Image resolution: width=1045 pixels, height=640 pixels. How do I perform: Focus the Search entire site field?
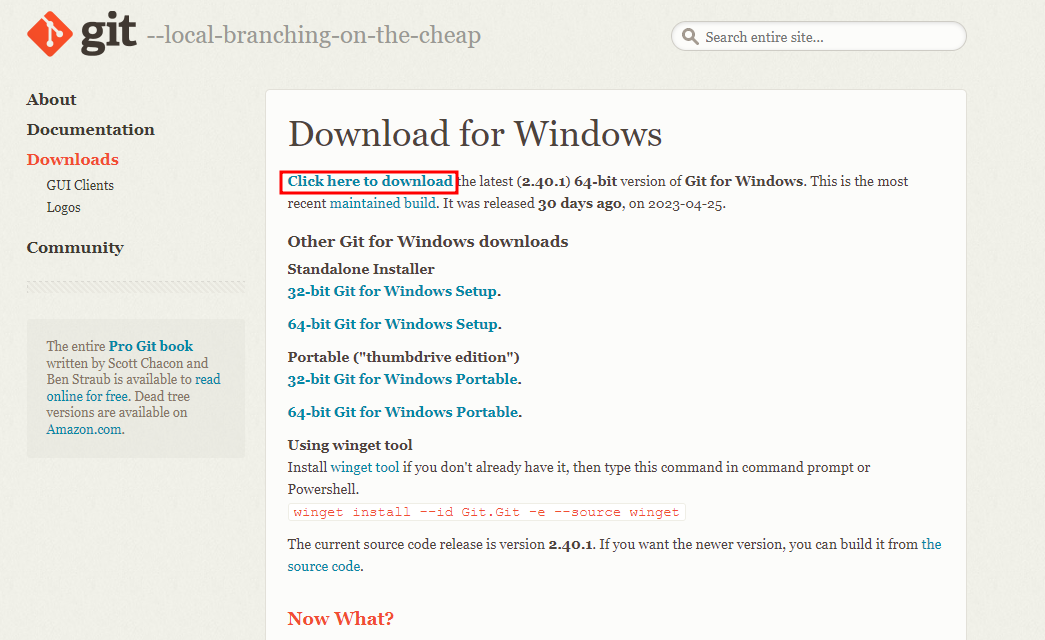pyautogui.click(x=818, y=37)
